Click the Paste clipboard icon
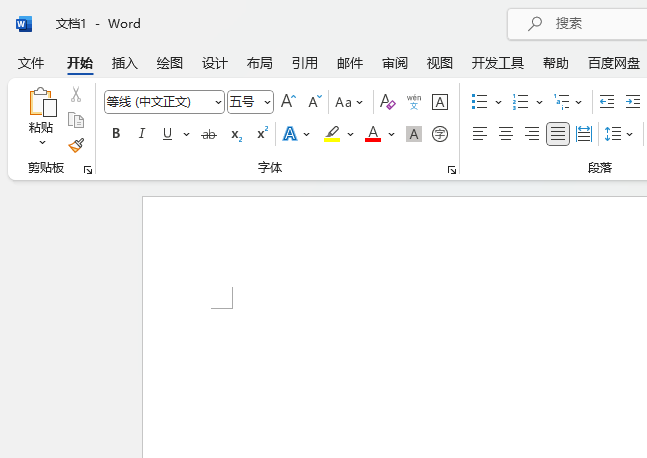This screenshot has width=647, height=458. (x=43, y=102)
